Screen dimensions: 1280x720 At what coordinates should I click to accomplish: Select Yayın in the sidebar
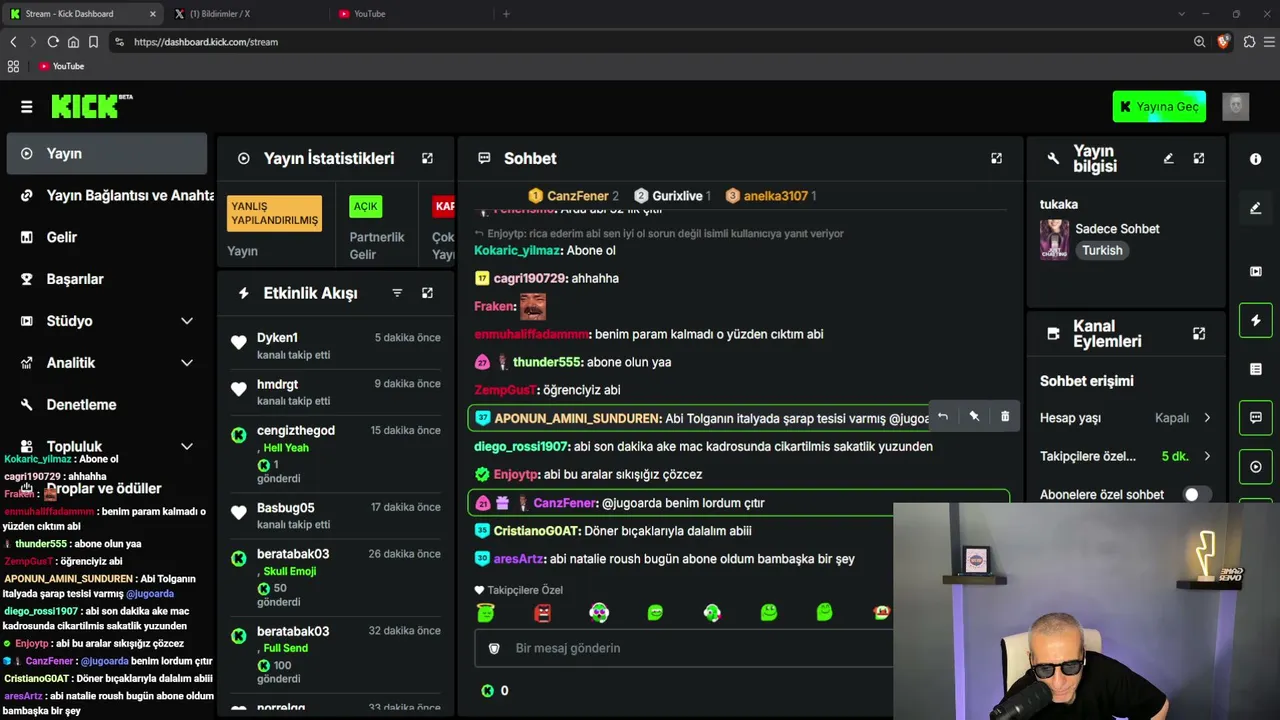(107, 154)
